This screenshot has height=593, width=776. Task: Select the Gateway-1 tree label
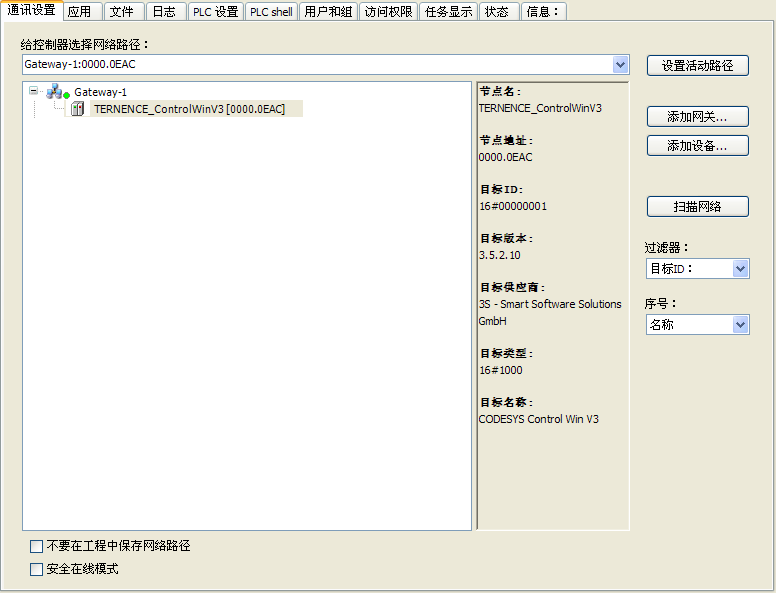pos(100,92)
